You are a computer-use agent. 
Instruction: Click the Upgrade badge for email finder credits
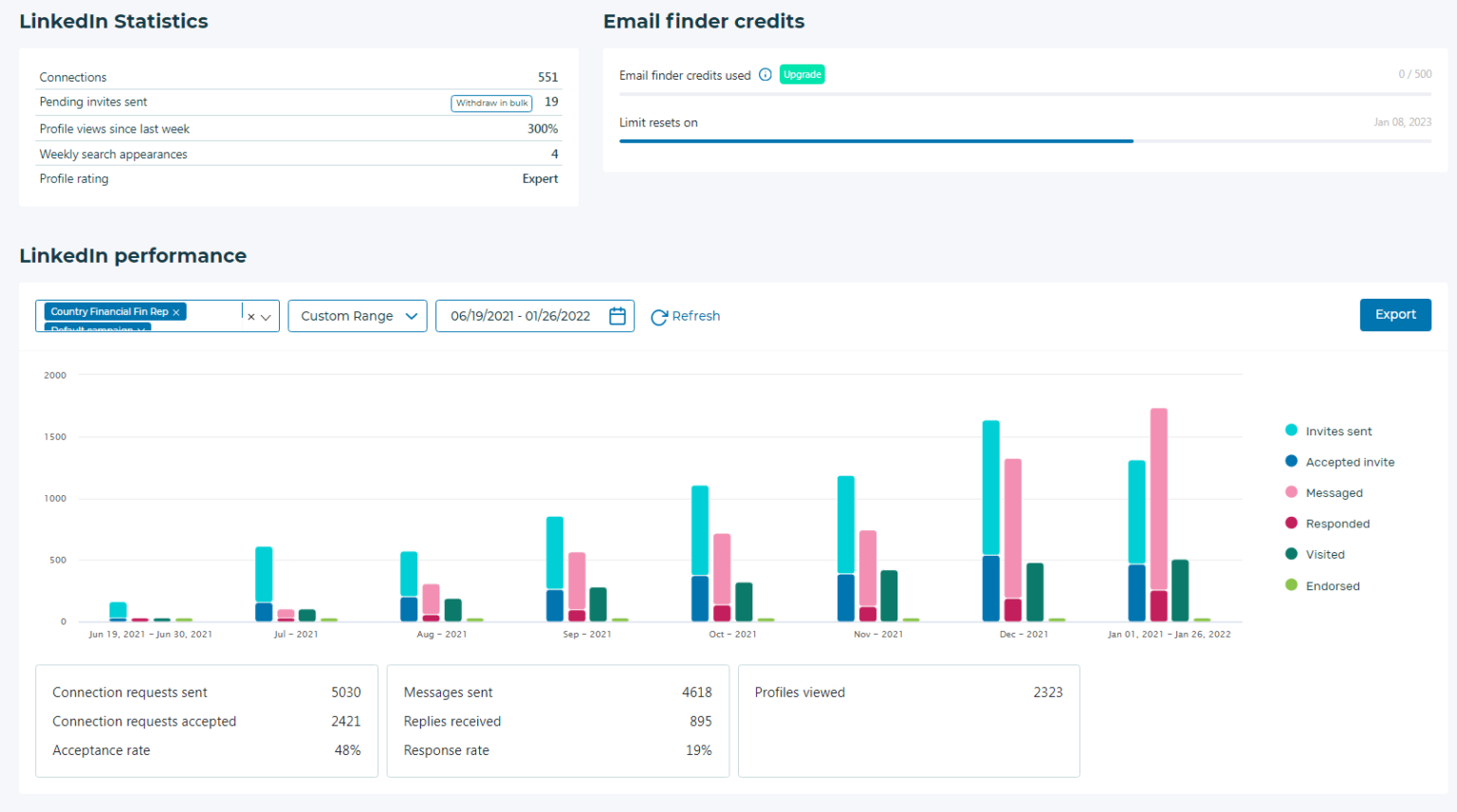[802, 73]
